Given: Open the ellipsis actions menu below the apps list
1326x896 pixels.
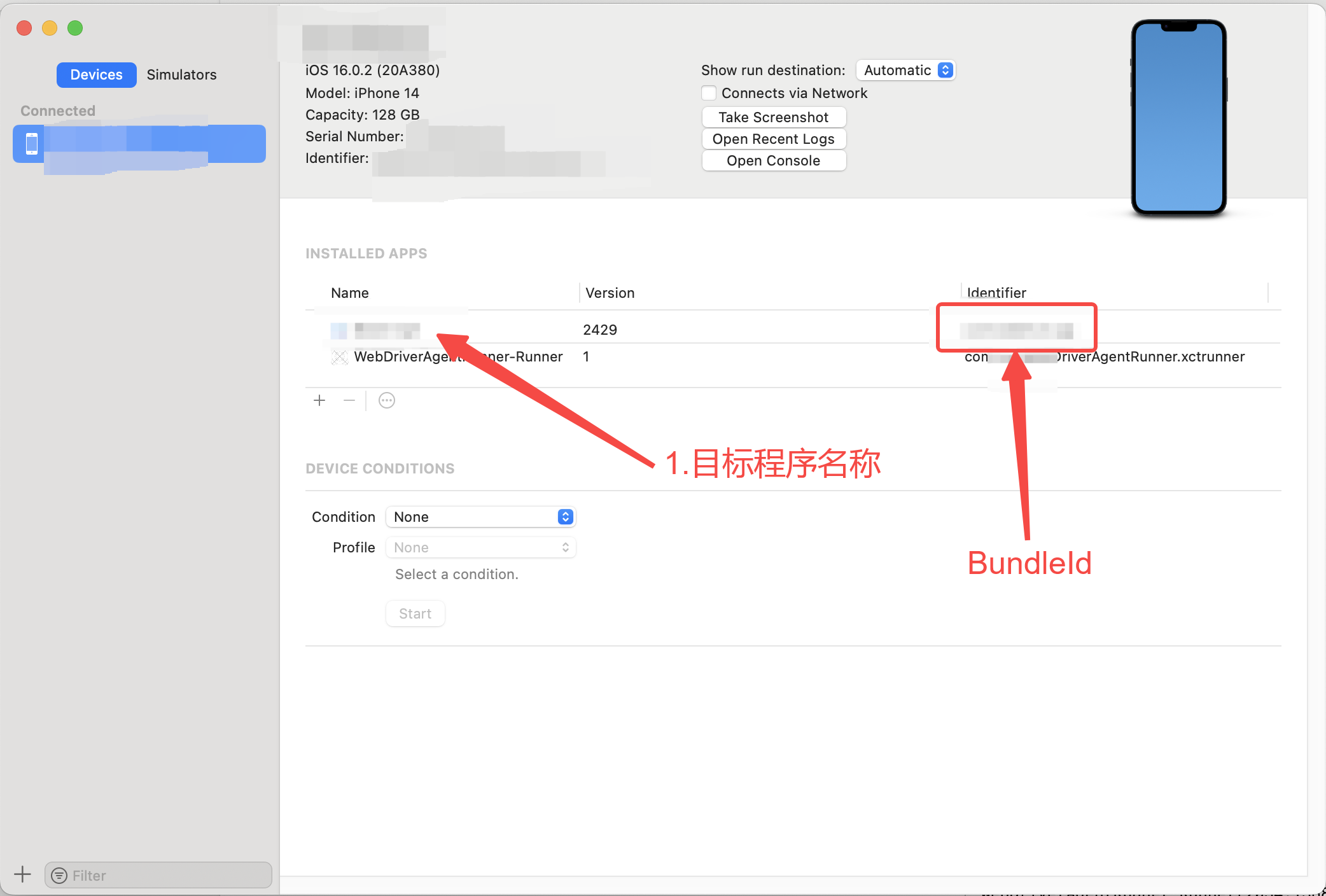Looking at the screenshot, I should (x=387, y=400).
